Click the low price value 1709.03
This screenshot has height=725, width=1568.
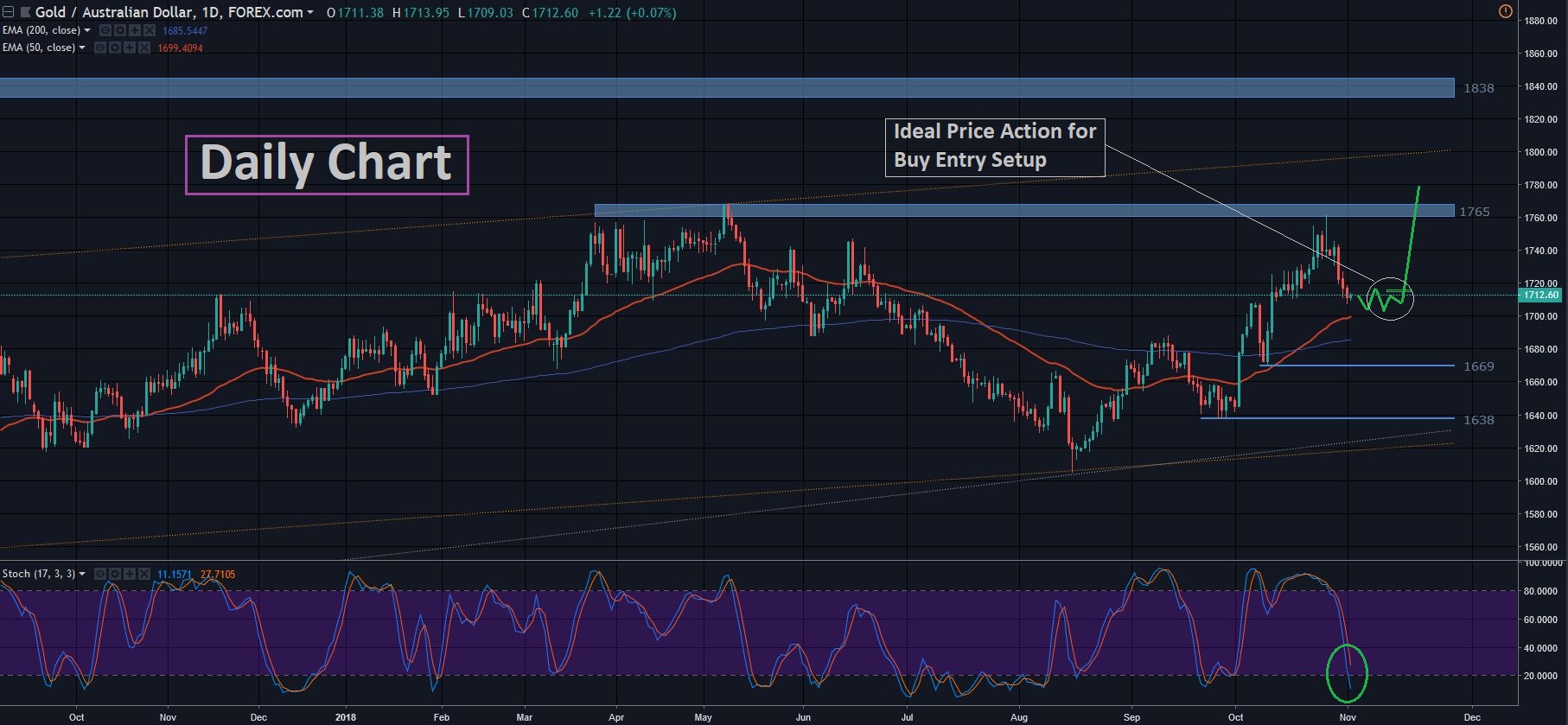click(490, 13)
